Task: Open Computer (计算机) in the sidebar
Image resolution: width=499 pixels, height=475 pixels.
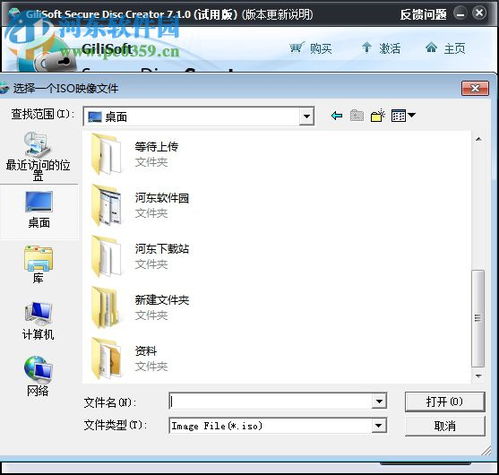Action: (x=38, y=321)
